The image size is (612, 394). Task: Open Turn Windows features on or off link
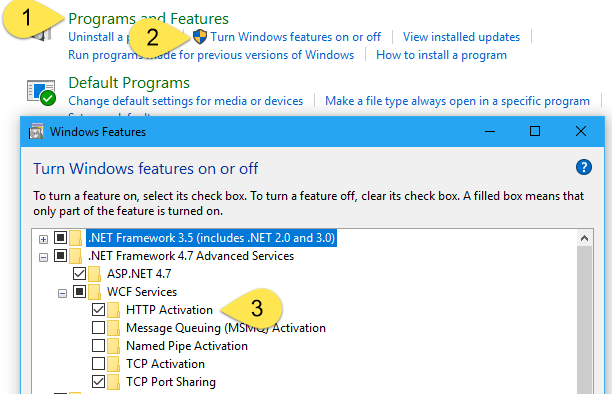(295, 37)
